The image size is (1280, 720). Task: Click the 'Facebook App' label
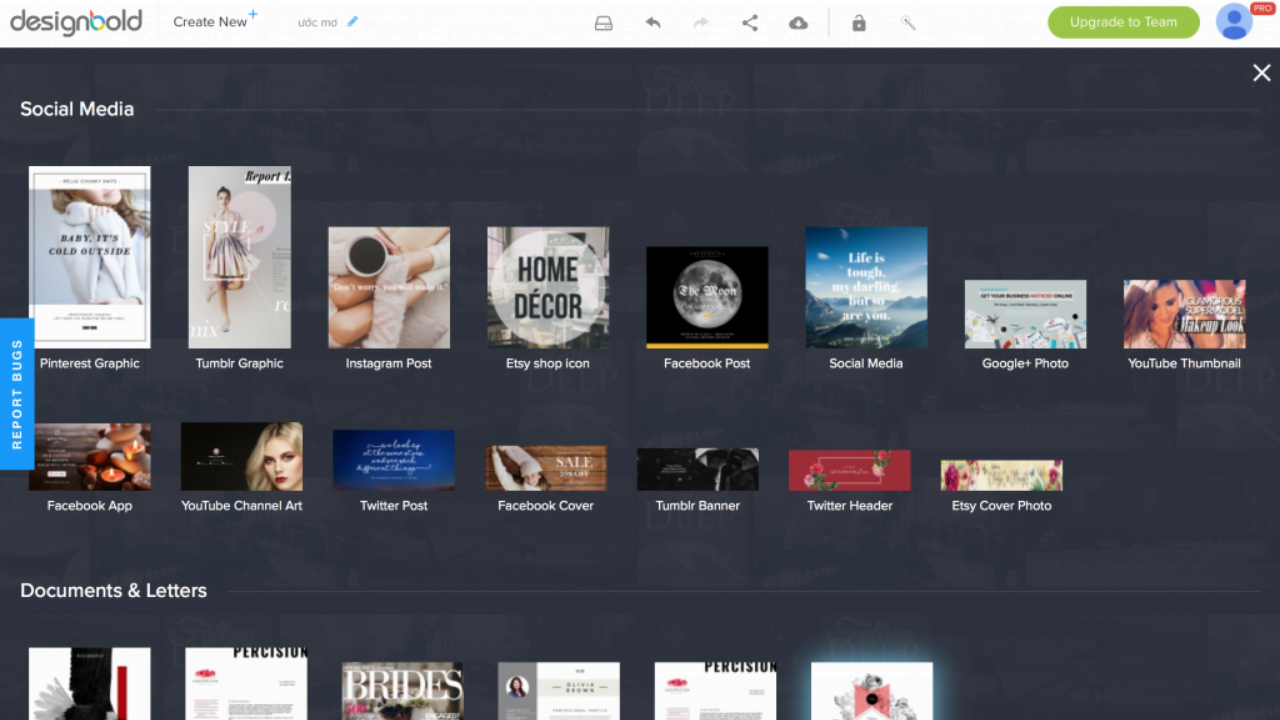(90, 505)
